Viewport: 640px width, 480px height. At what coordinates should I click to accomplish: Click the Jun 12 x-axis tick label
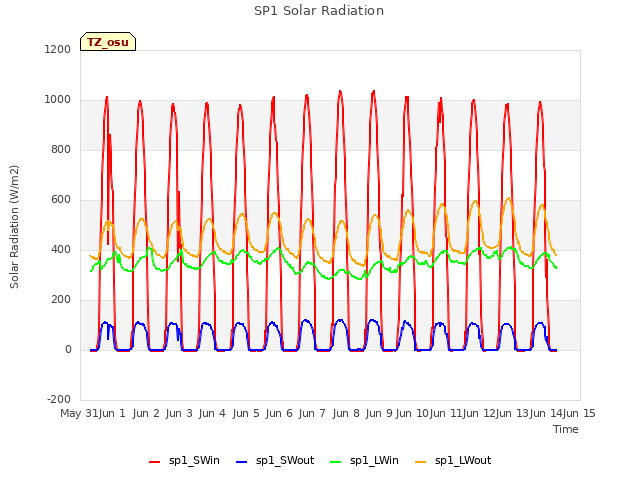(479, 413)
